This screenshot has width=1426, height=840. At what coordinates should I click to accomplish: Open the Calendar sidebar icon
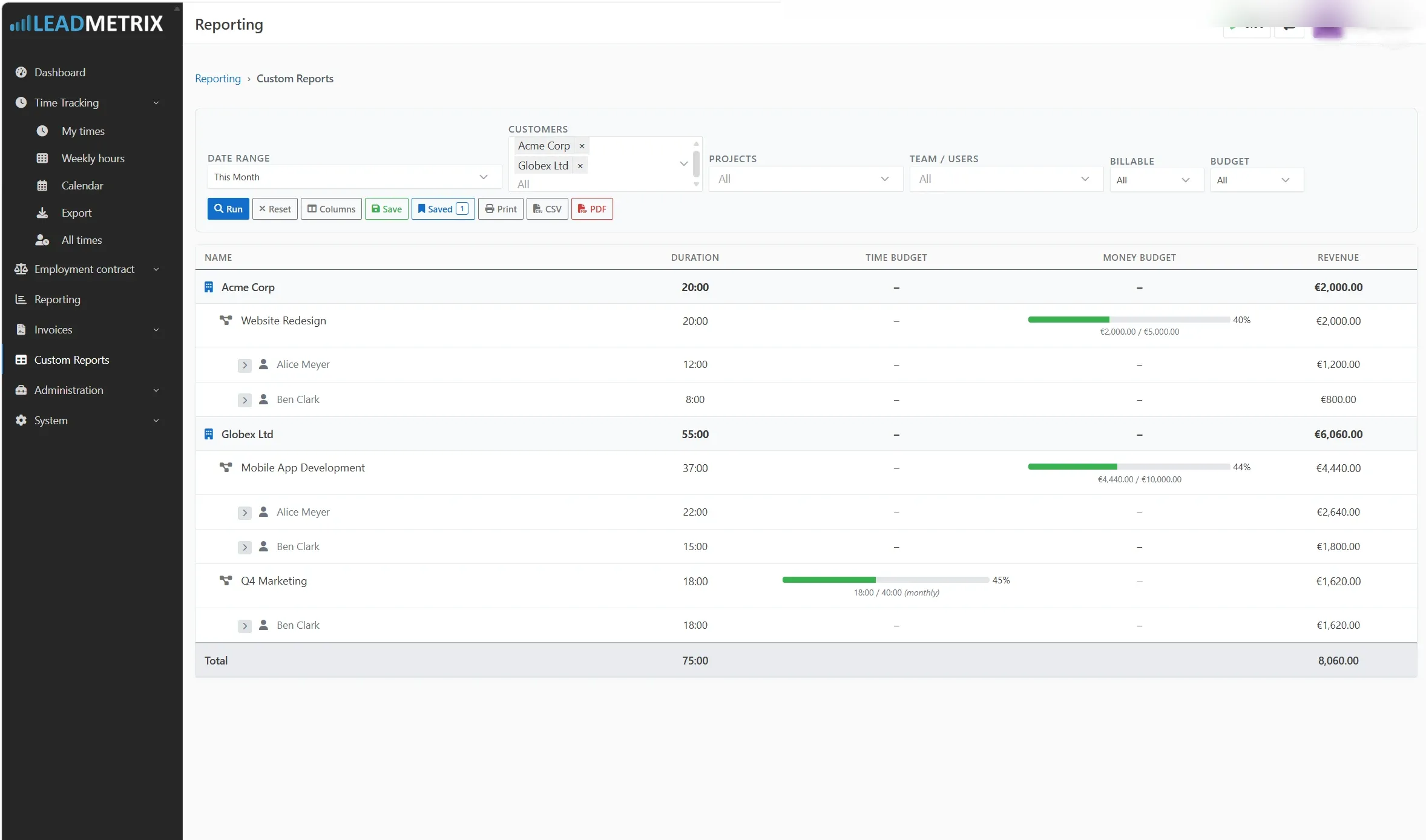coord(42,185)
